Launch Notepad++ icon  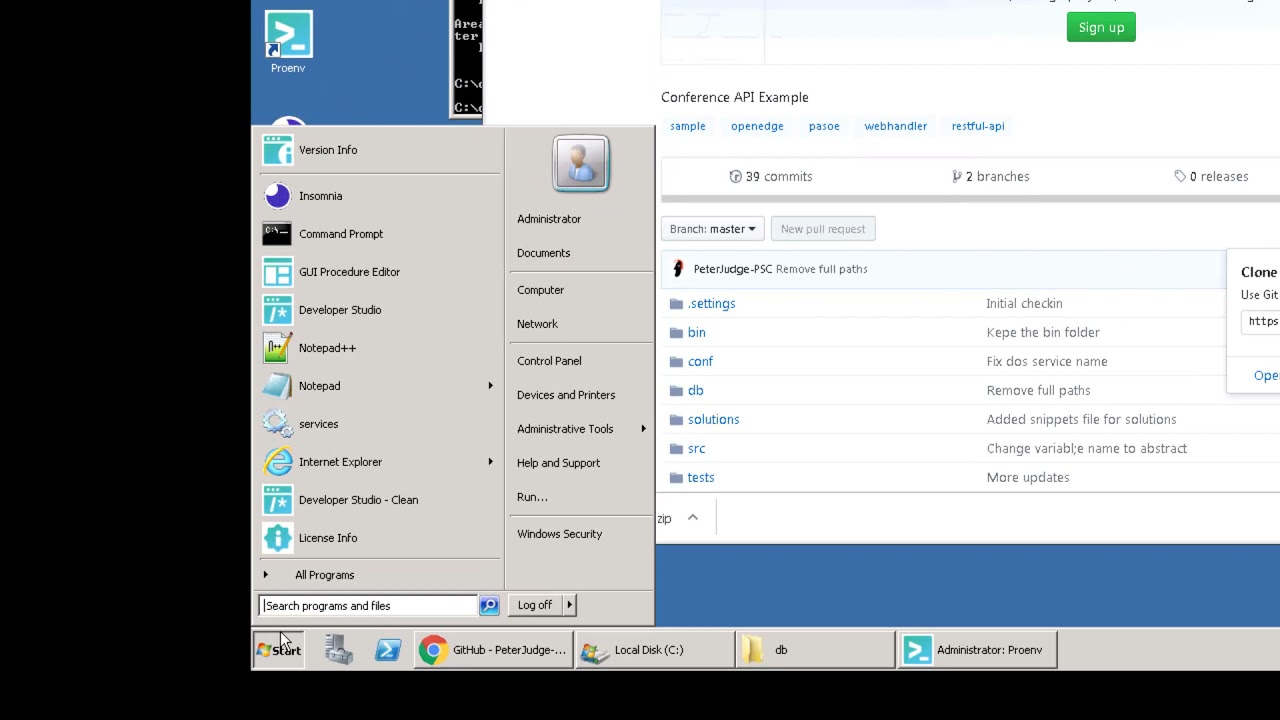(x=277, y=348)
